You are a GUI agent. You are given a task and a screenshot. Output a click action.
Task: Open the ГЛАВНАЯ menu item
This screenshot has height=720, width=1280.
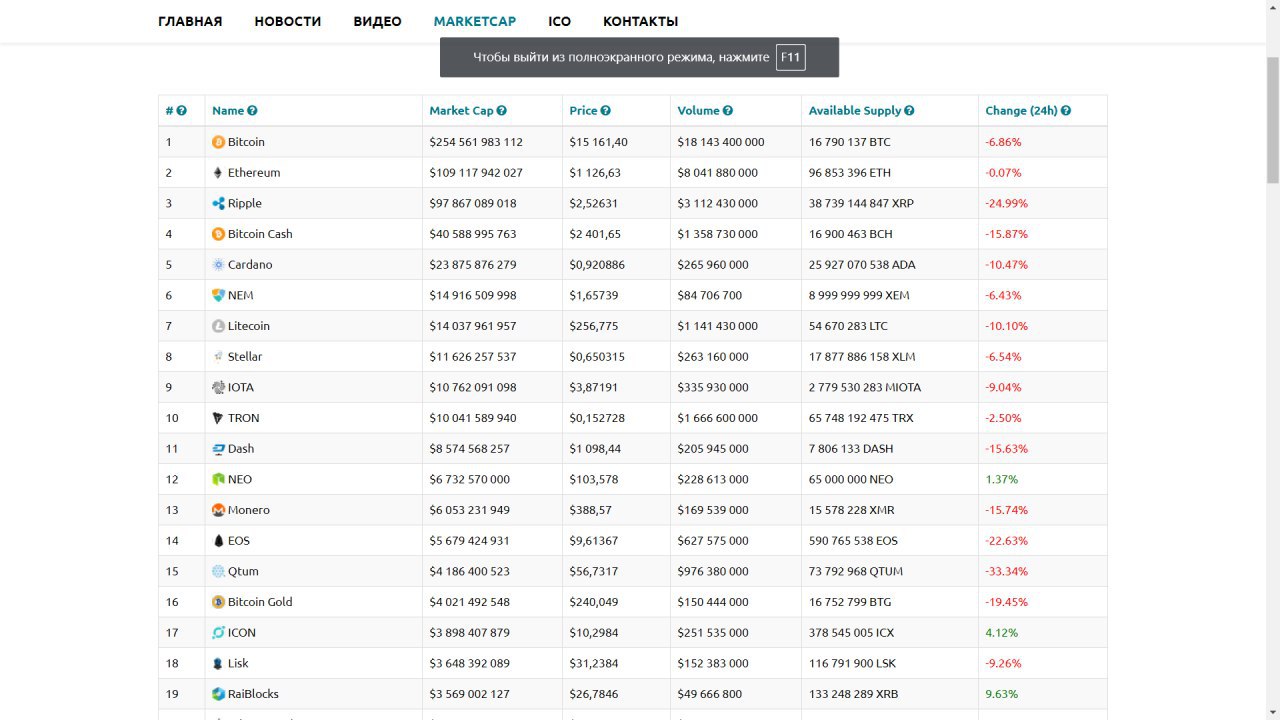[190, 21]
